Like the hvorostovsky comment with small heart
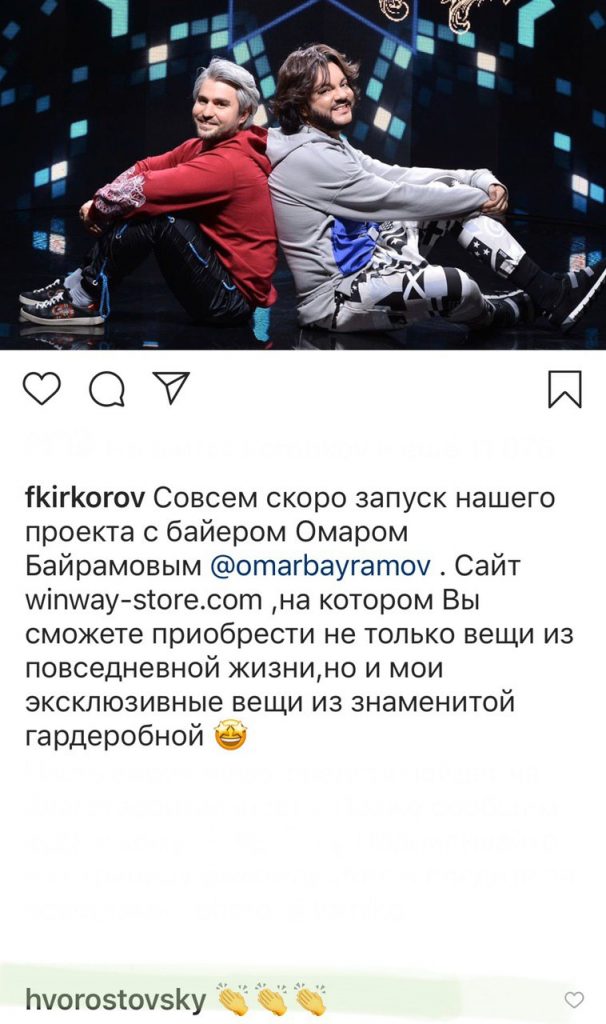Screen dimensions: 606x1024 point(574,1000)
